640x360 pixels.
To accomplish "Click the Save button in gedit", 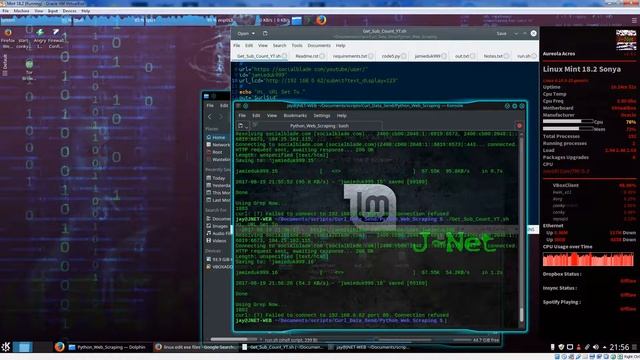I will coord(502,33).
